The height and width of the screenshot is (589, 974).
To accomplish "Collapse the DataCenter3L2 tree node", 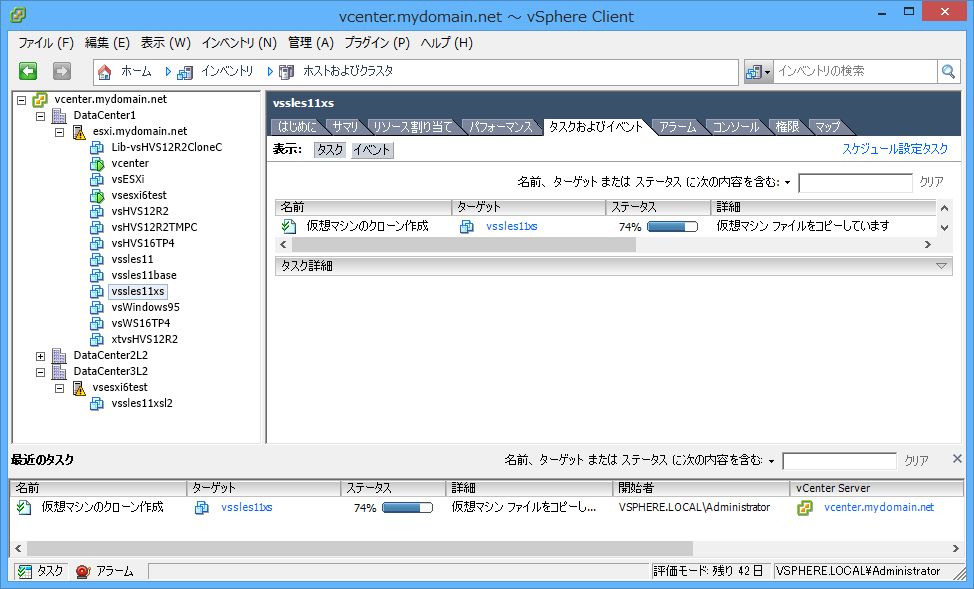I will [x=40, y=373].
